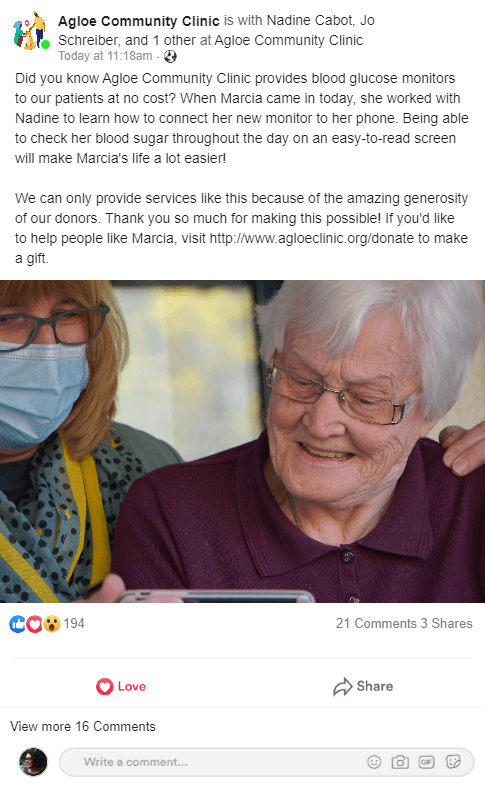
Task: Open the 3 Shares list
Action: pos(446,623)
